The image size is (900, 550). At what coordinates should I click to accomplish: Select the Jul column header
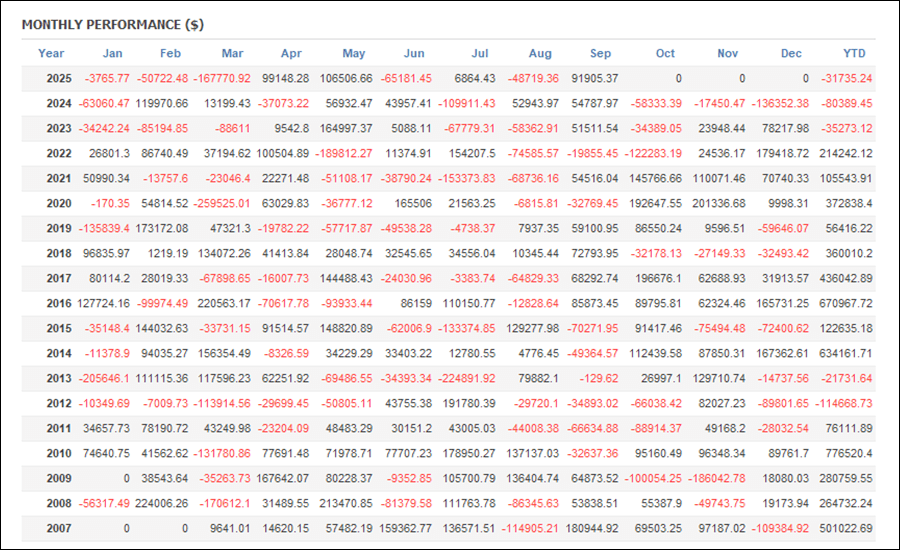coord(479,54)
